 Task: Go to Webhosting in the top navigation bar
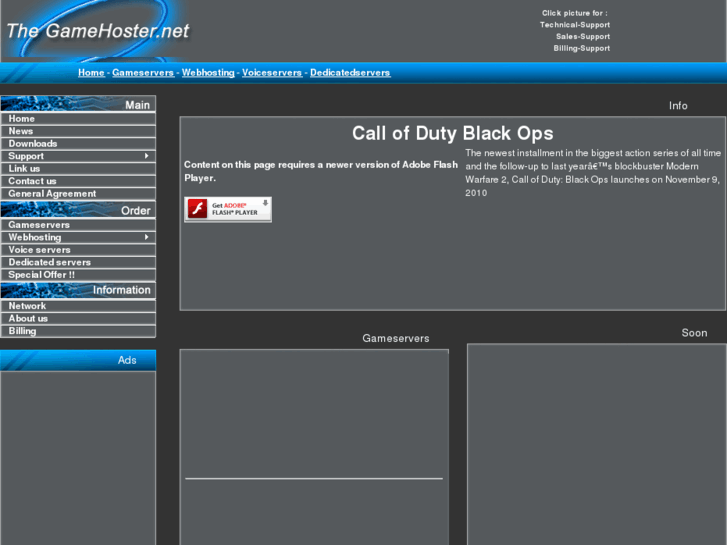click(208, 73)
